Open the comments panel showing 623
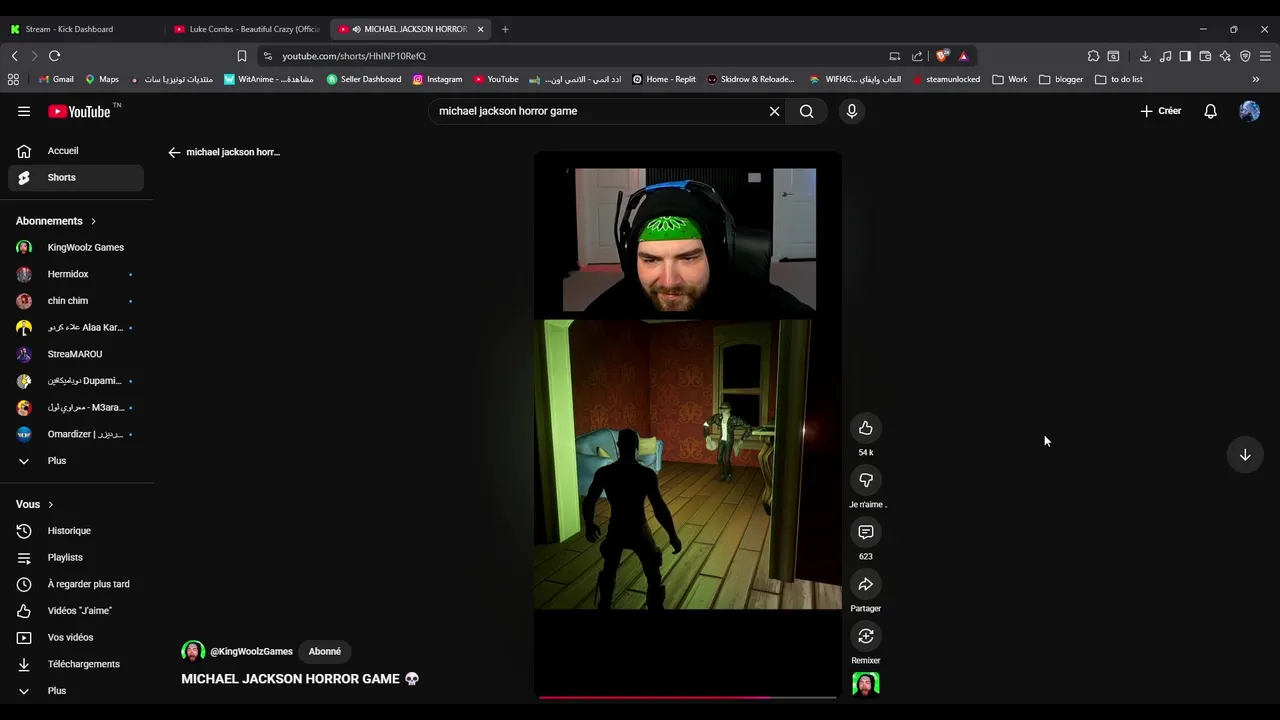The width and height of the screenshot is (1280, 720). tap(866, 532)
